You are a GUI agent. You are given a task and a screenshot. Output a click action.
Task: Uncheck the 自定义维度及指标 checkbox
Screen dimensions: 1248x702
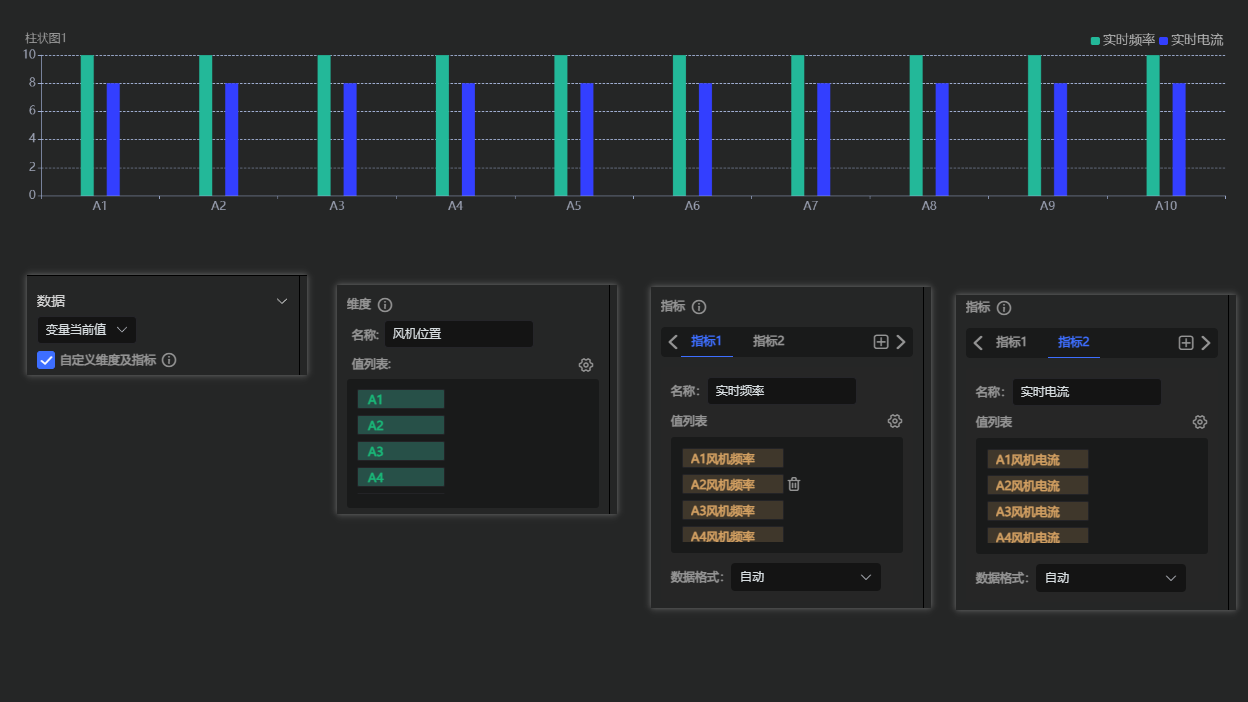46,360
